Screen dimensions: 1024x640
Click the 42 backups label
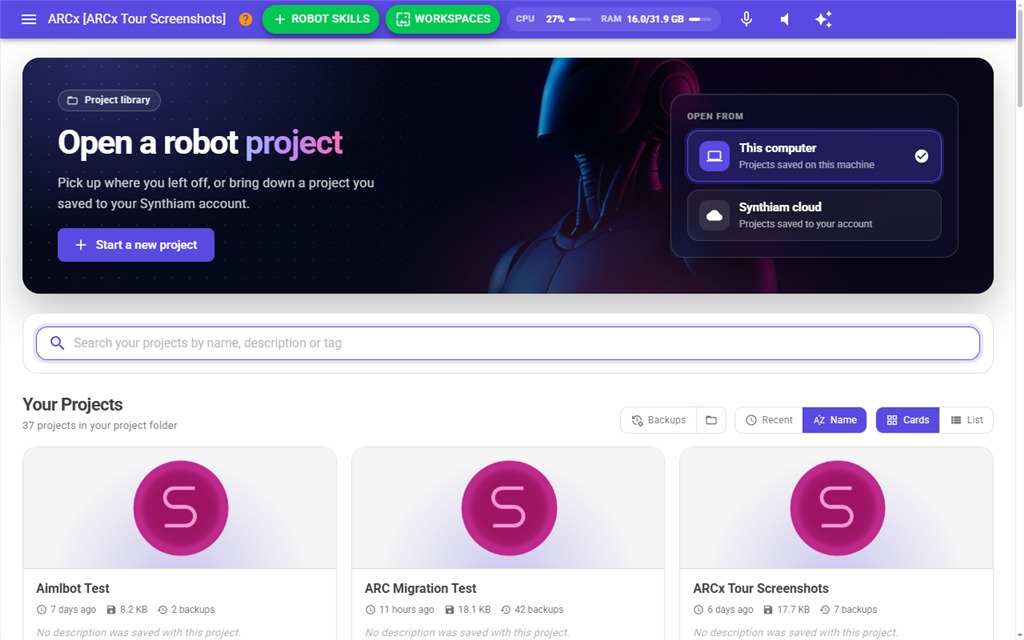click(x=532, y=609)
